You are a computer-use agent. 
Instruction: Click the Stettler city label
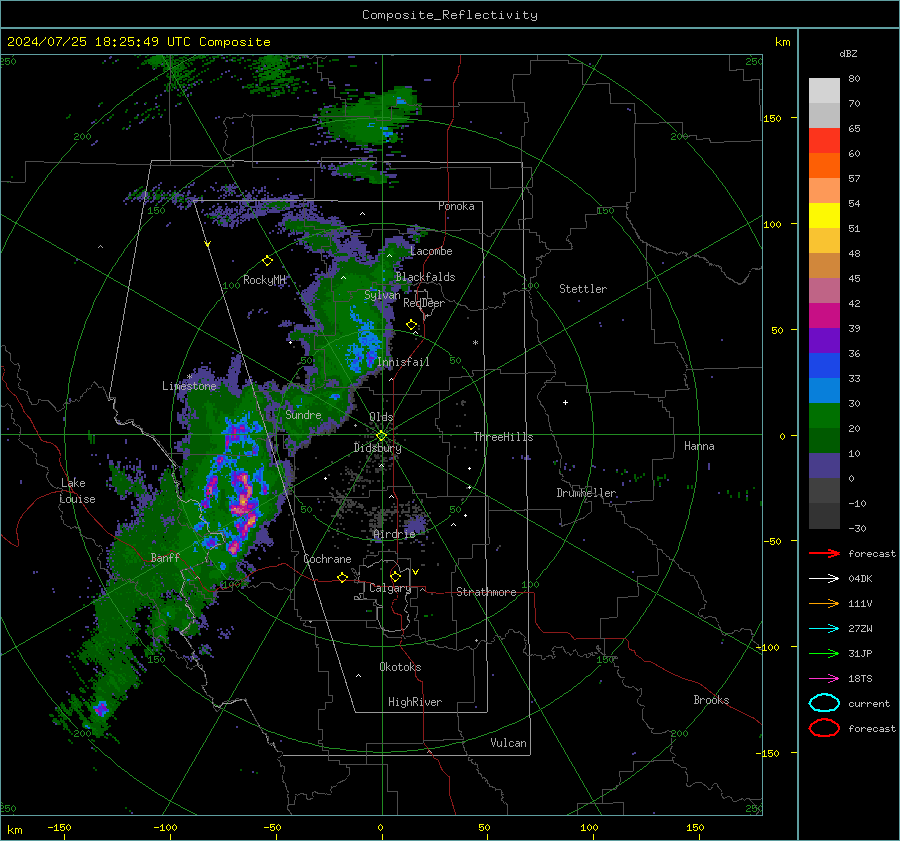[x=583, y=289]
